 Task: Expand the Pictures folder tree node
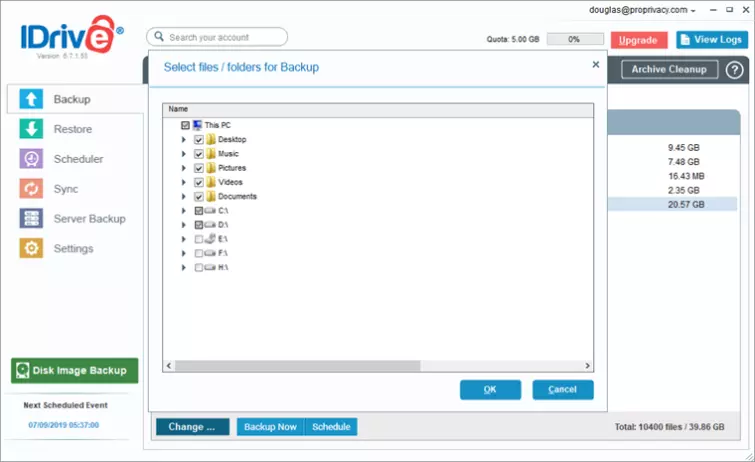[x=183, y=168]
